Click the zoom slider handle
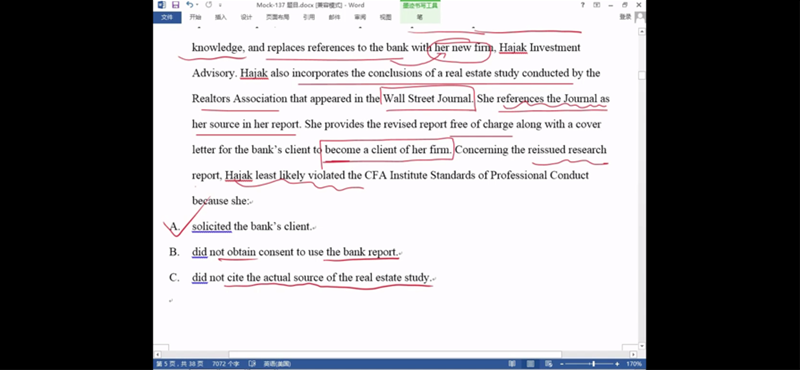Viewport: 800px width, 370px height. pos(593,364)
